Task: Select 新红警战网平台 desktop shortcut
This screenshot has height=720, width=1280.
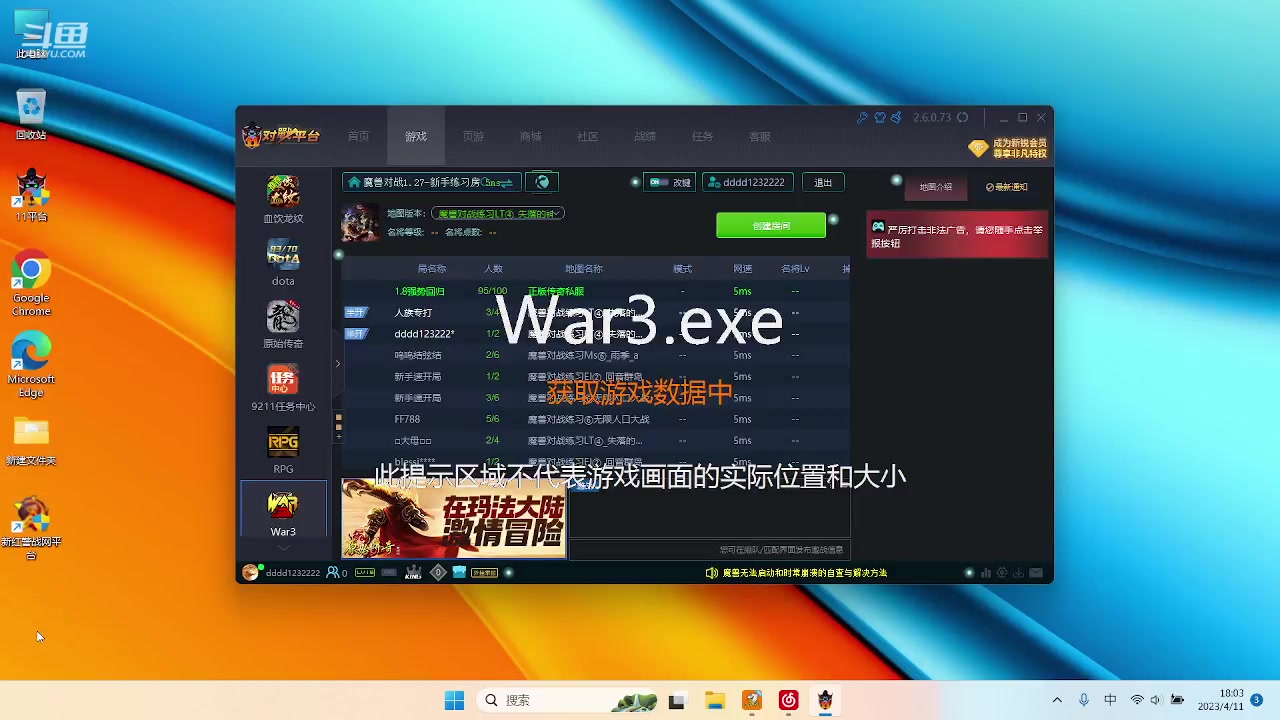Action: (x=31, y=528)
